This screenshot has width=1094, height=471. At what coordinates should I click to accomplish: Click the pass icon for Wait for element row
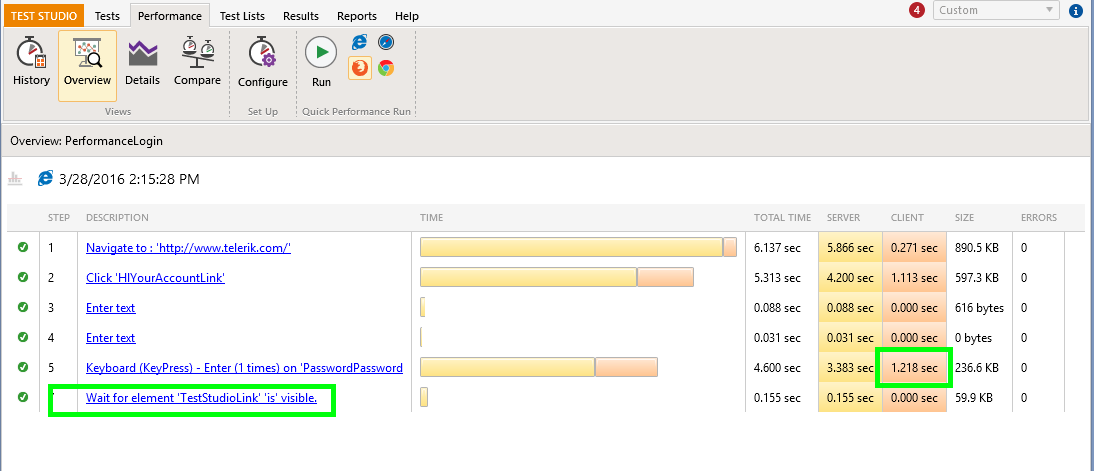(23, 397)
